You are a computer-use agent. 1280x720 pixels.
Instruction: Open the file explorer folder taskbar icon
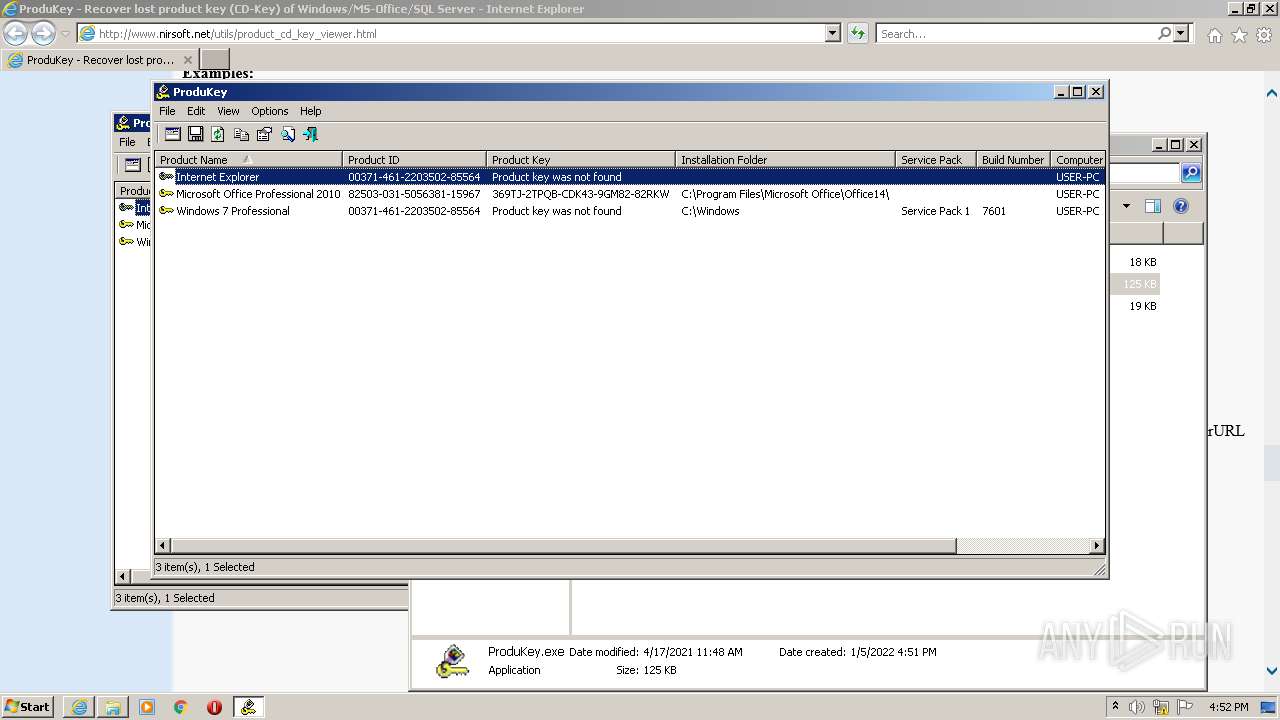click(113, 707)
